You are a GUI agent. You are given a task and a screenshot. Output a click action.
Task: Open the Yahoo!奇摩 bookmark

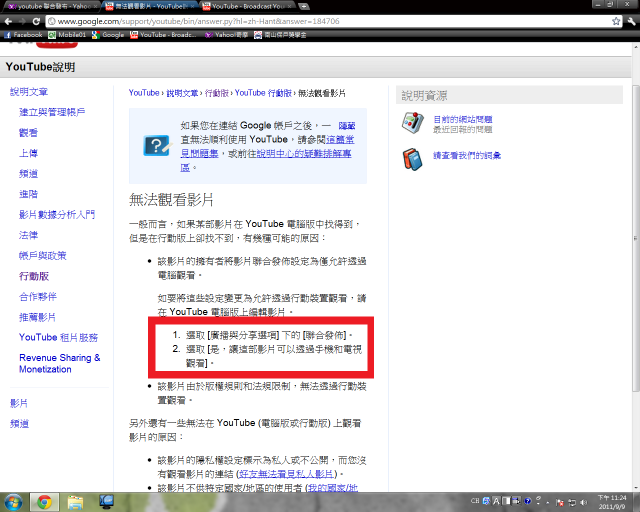click(227, 35)
